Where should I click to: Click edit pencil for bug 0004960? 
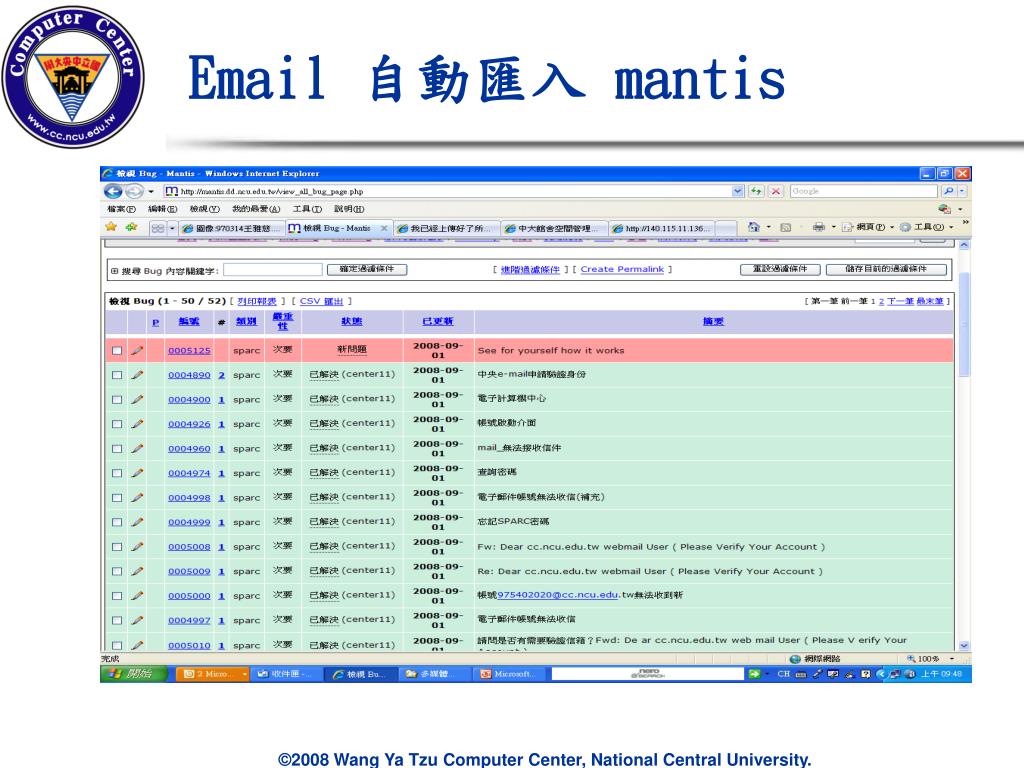(x=137, y=449)
